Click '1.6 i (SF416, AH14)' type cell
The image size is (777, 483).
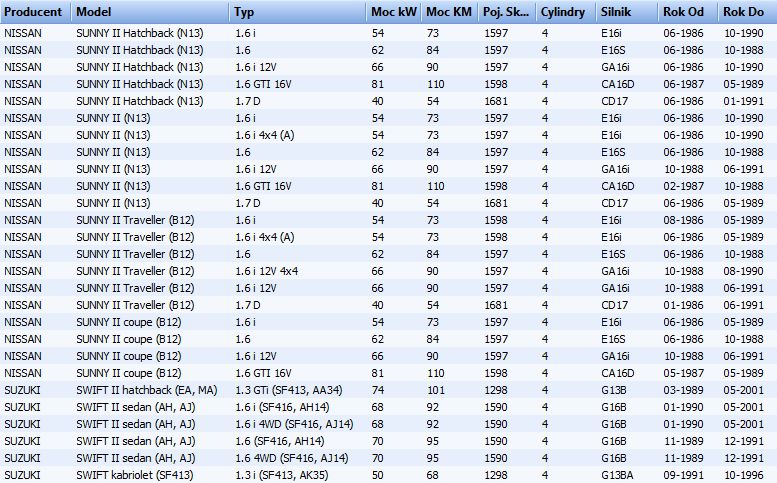[282, 407]
